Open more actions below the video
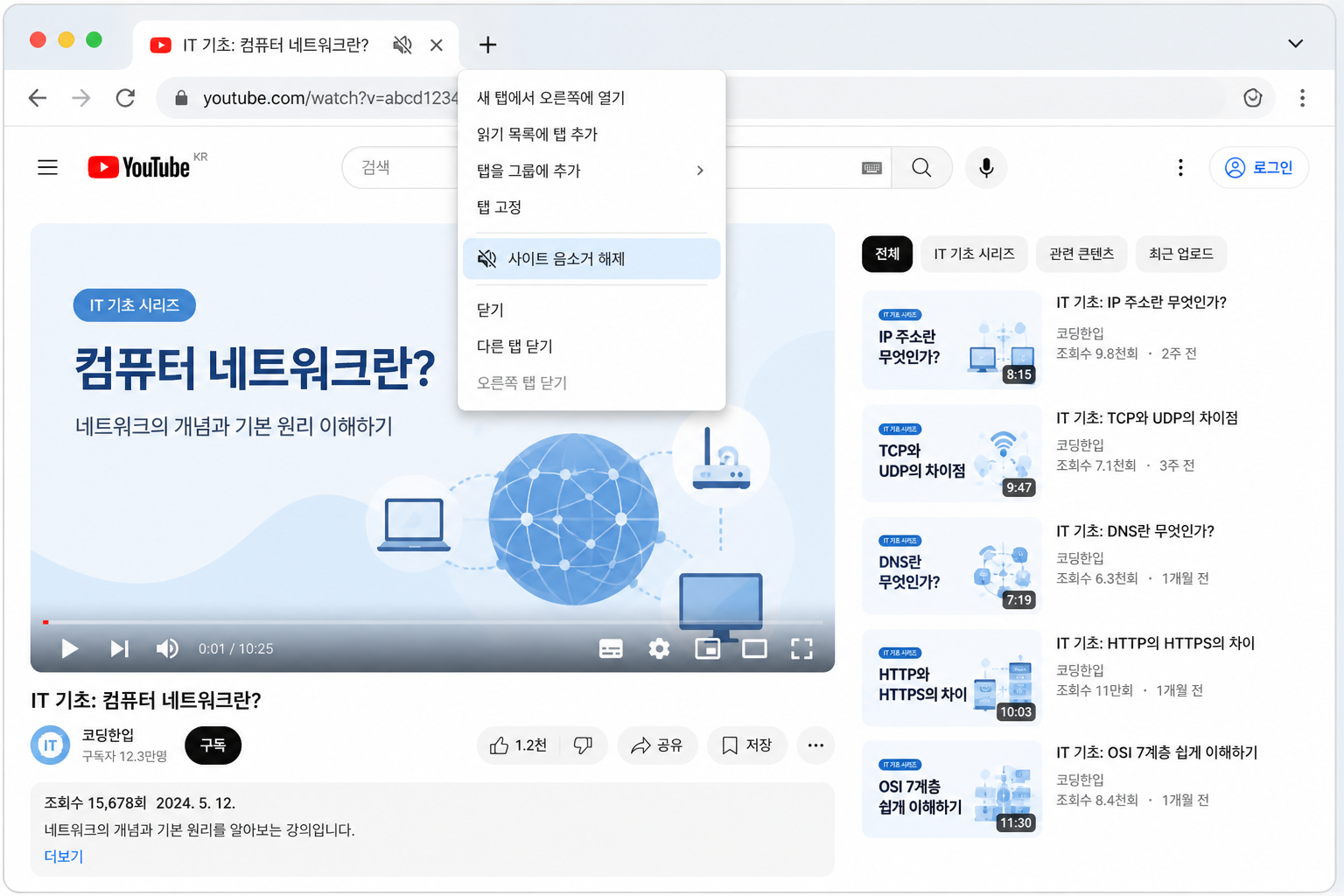Image resolution: width=1344 pixels, height=896 pixels. click(x=815, y=745)
